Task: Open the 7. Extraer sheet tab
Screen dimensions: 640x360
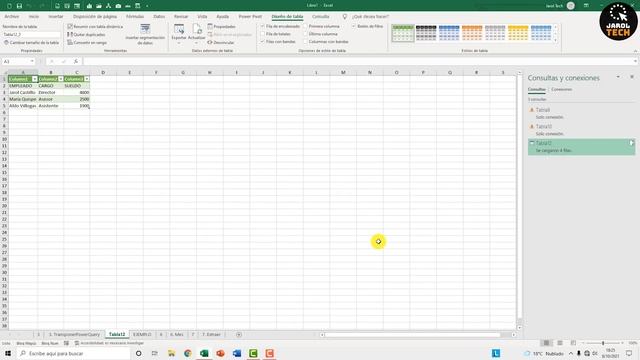Action: pyautogui.click(x=211, y=335)
